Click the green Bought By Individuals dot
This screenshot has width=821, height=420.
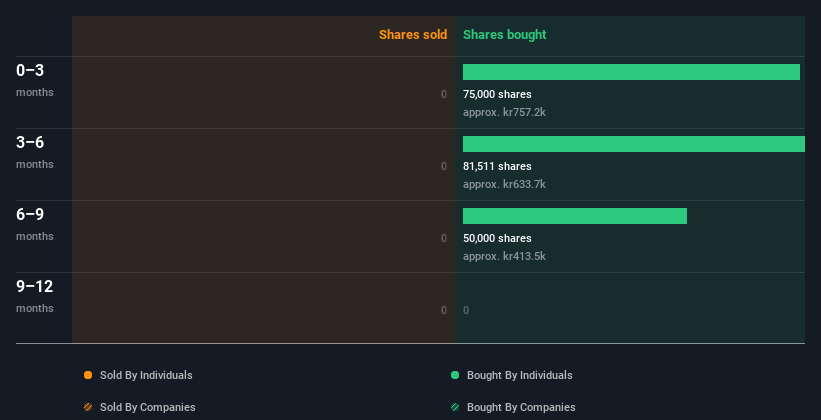[455, 375]
